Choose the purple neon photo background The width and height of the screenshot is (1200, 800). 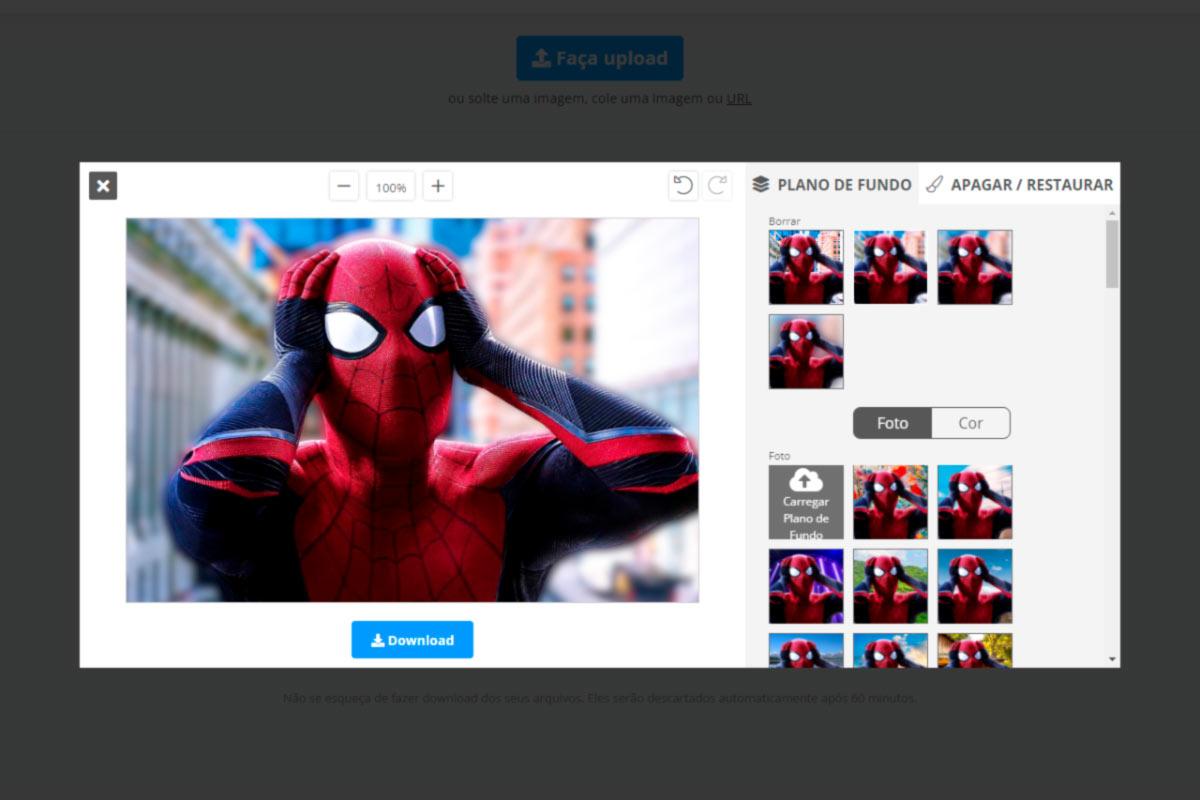pos(806,586)
